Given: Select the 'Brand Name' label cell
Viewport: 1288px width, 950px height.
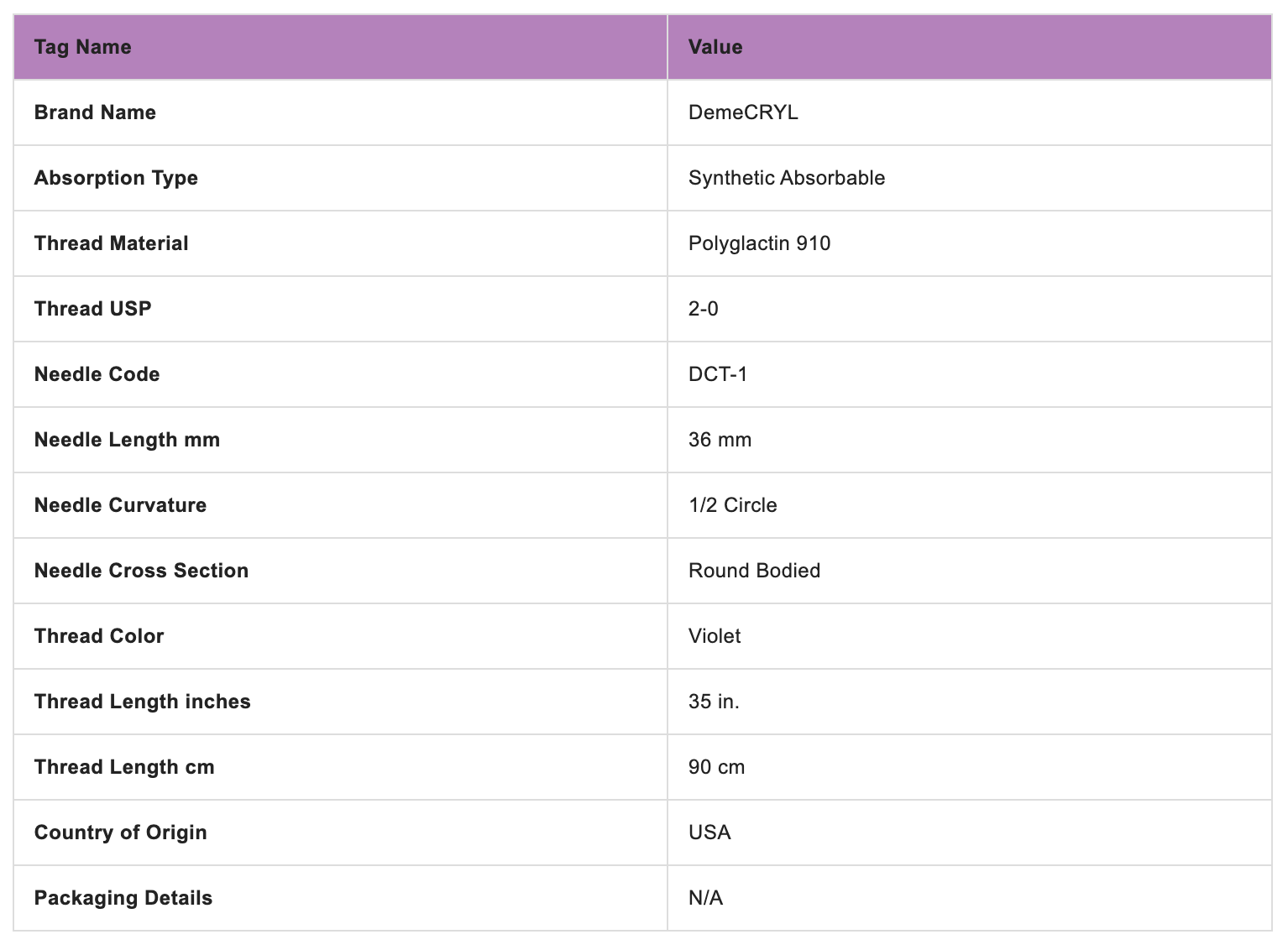Looking at the screenshot, I should 95,112.
